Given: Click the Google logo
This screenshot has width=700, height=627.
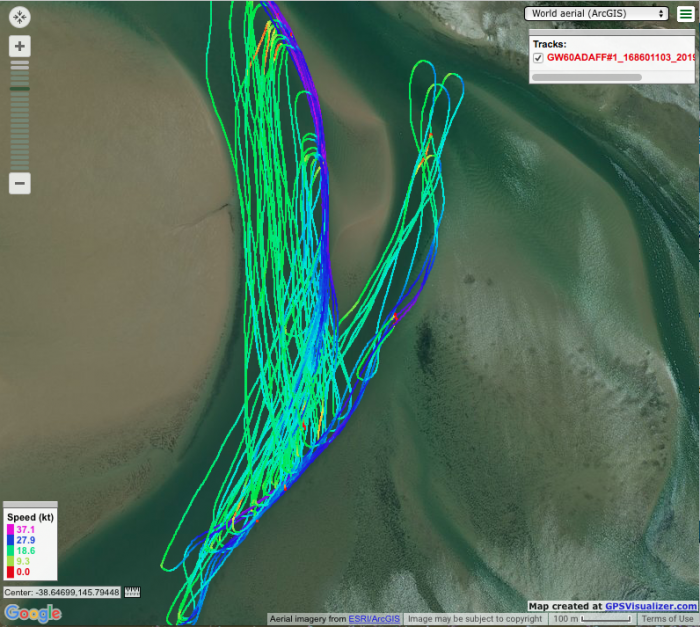Looking at the screenshot, I should [32, 612].
